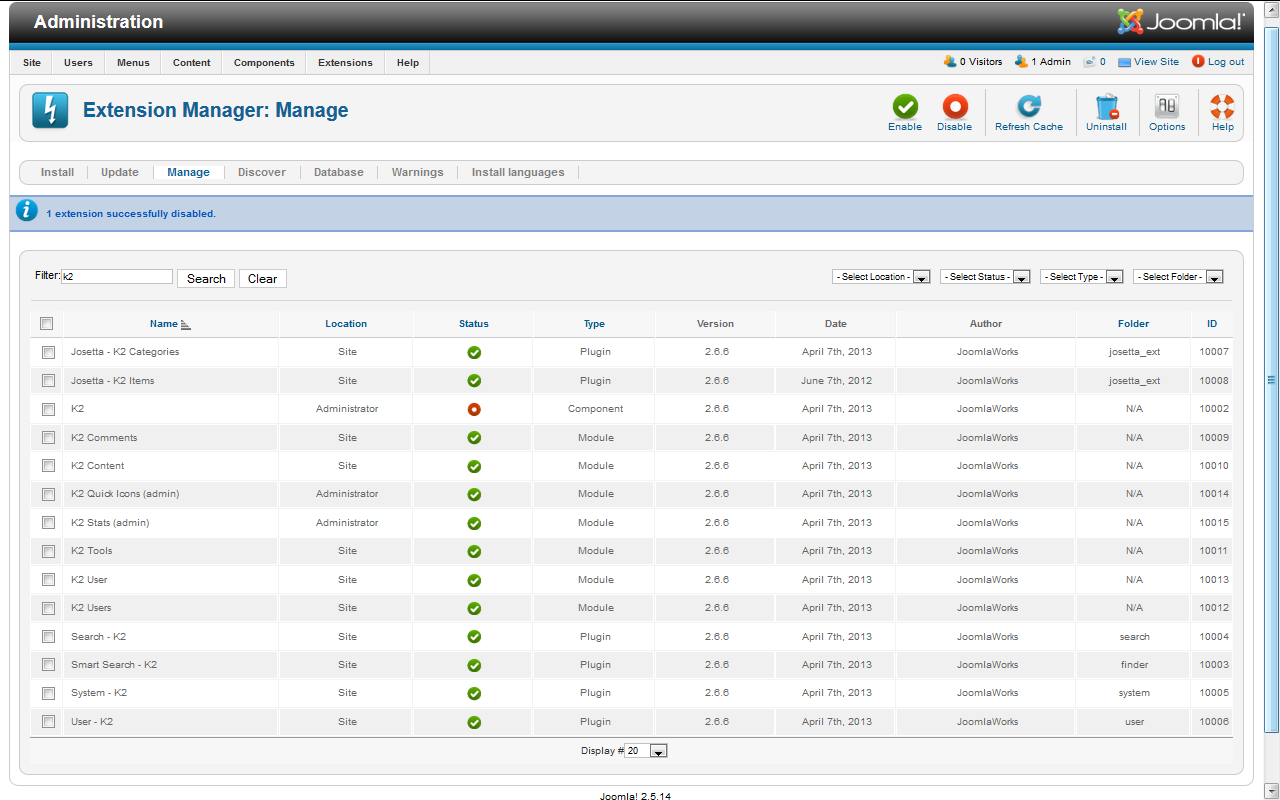Switch to the Warnings tab
Image resolution: width=1280 pixels, height=800 pixels.
pos(417,172)
